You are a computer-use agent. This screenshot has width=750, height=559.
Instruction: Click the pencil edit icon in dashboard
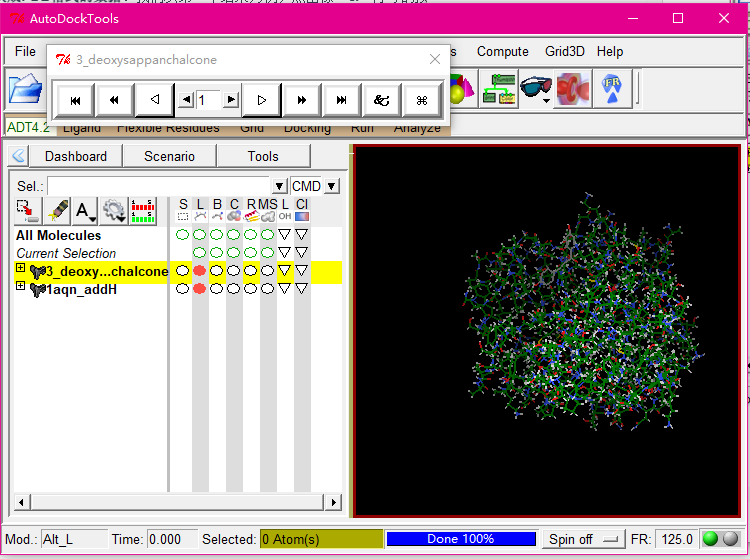point(59,211)
